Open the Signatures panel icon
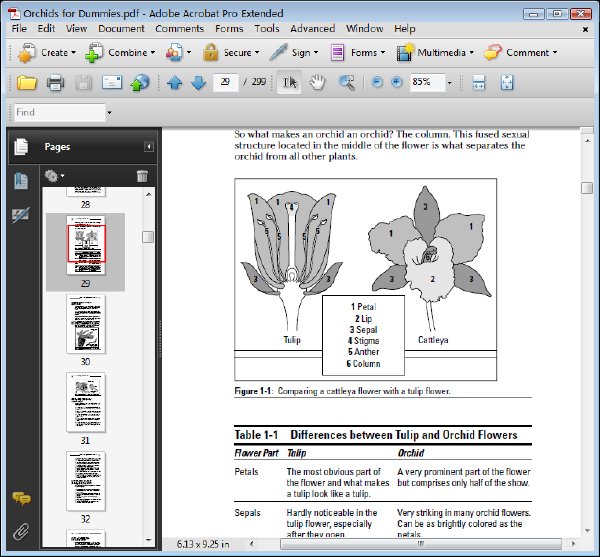The width and height of the screenshot is (600, 557). 21,215
